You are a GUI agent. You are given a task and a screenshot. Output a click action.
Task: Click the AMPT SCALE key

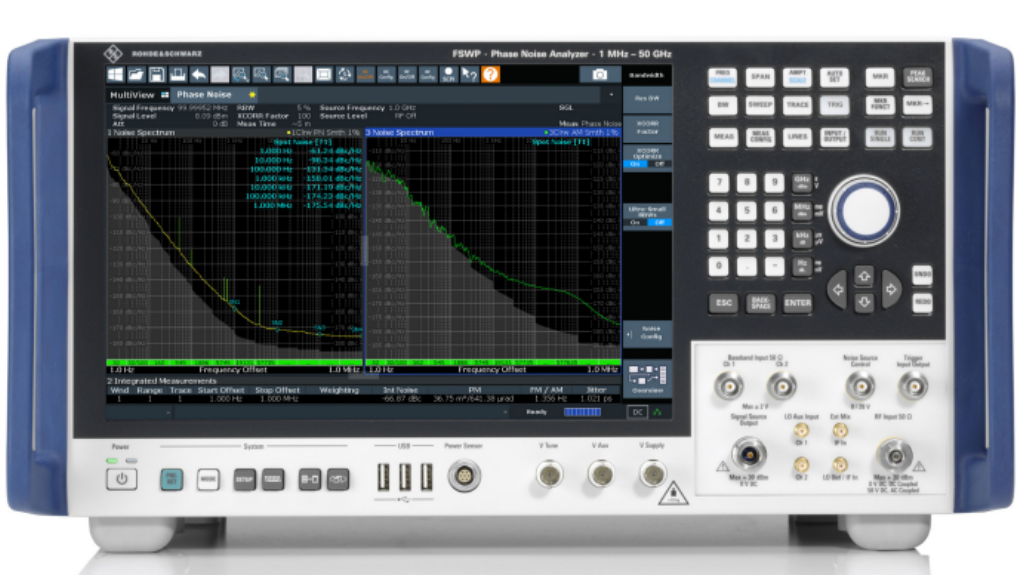click(x=797, y=78)
